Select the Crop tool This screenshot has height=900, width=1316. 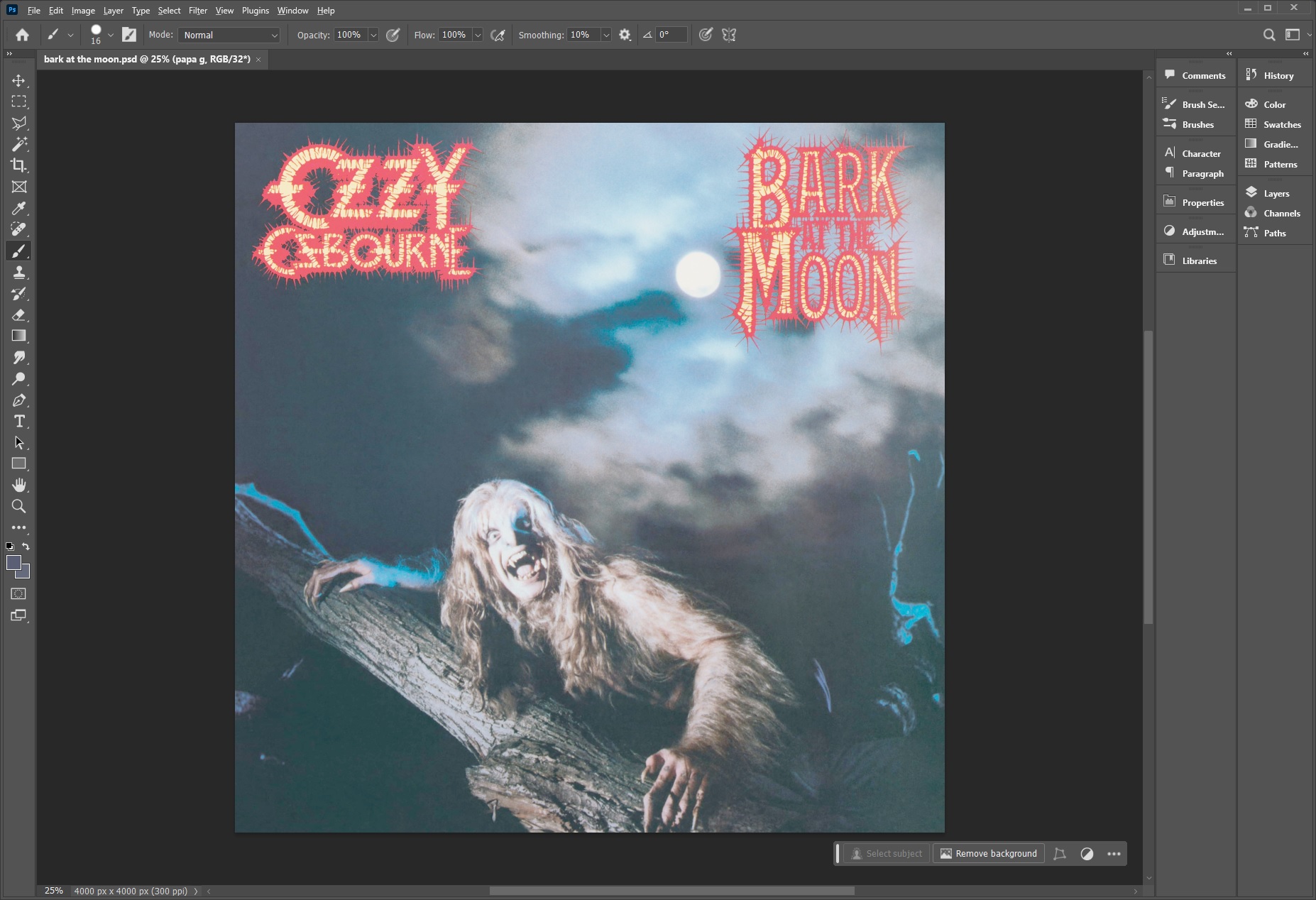[x=19, y=165]
